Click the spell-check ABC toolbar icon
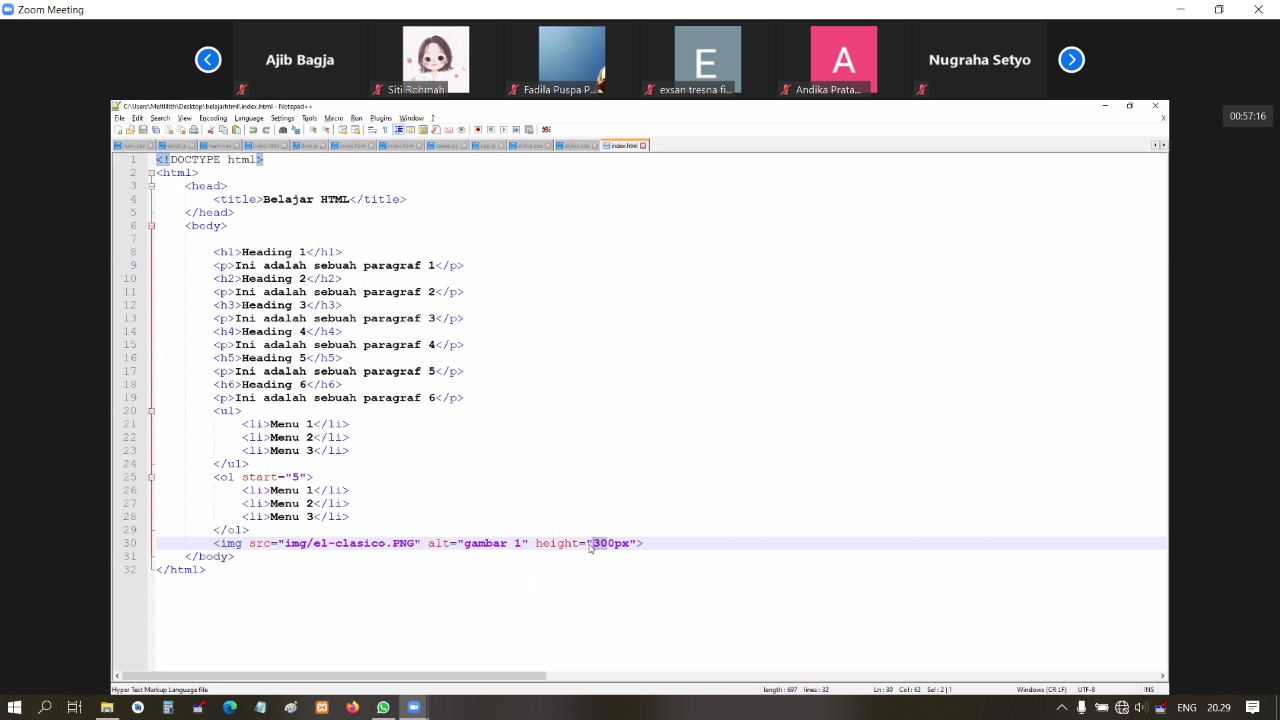Image resolution: width=1280 pixels, height=720 pixels. tap(546, 130)
